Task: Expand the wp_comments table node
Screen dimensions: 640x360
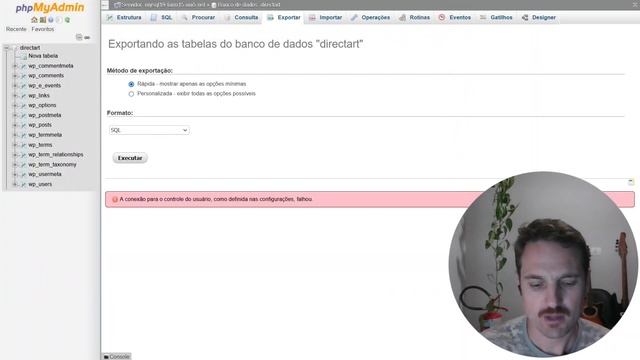Action: (x=15, y=76)
